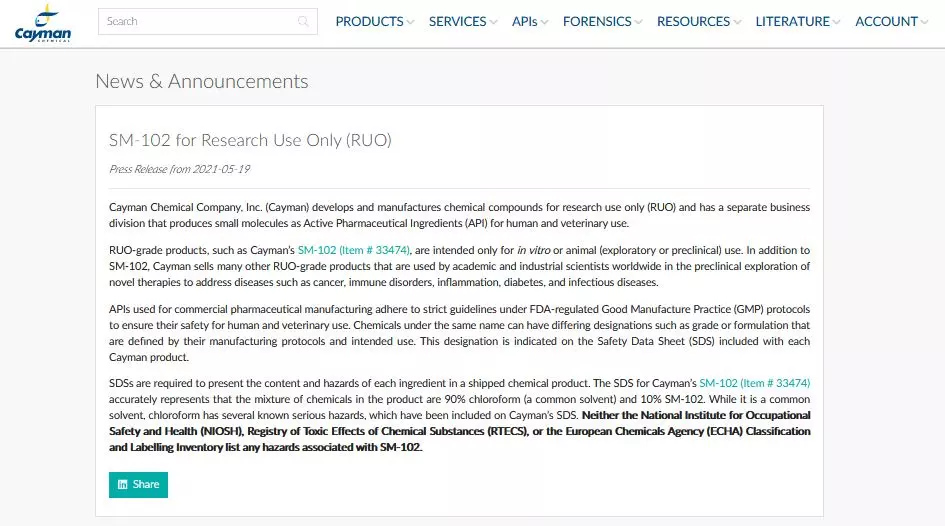Focus the Search input field
This screenshot has width=945, height=526.
coord(207,22)
